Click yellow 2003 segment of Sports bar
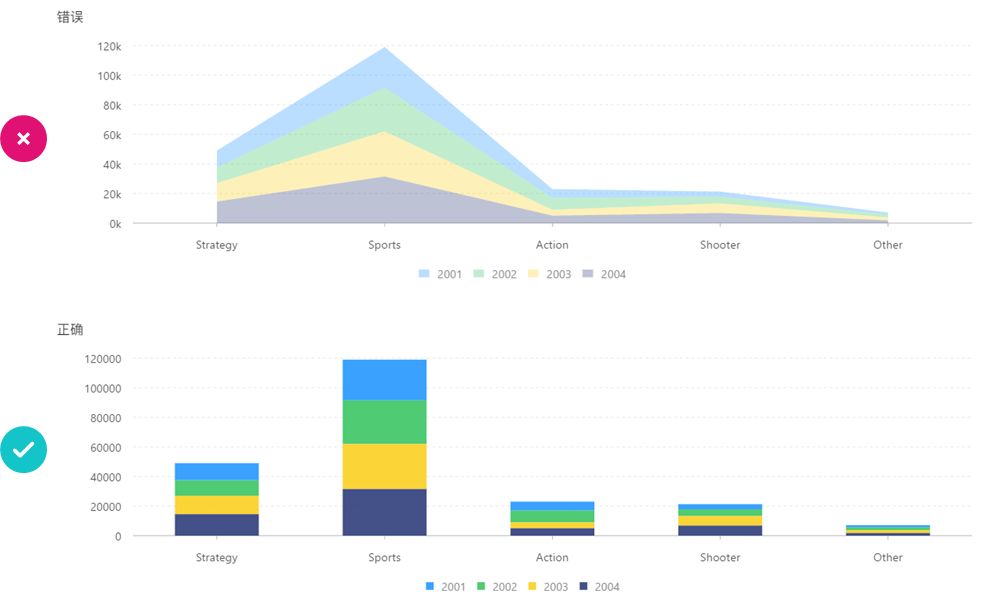The image size is (1003, 614). [x=384, y=466]
